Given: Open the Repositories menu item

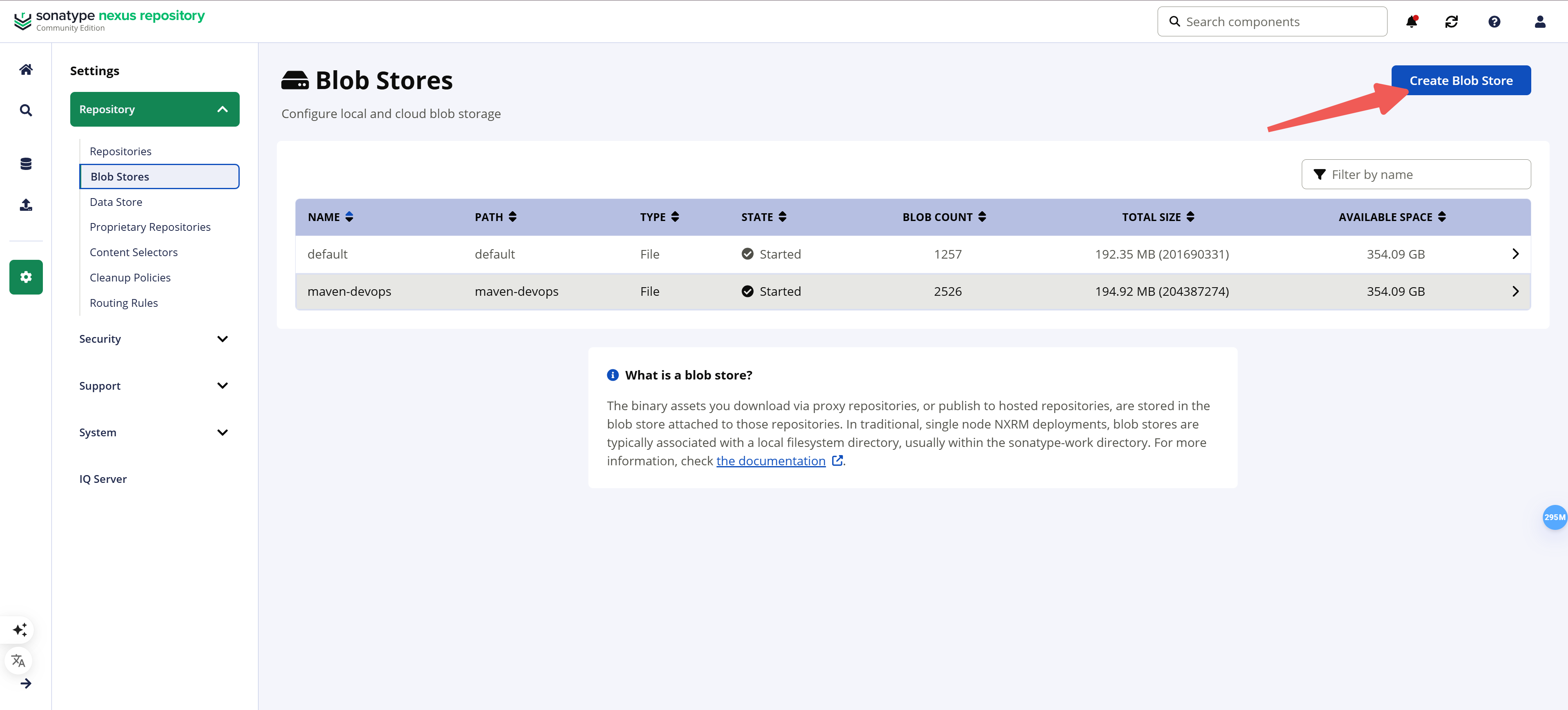Looking at the screenshot, I should point(120,151).
